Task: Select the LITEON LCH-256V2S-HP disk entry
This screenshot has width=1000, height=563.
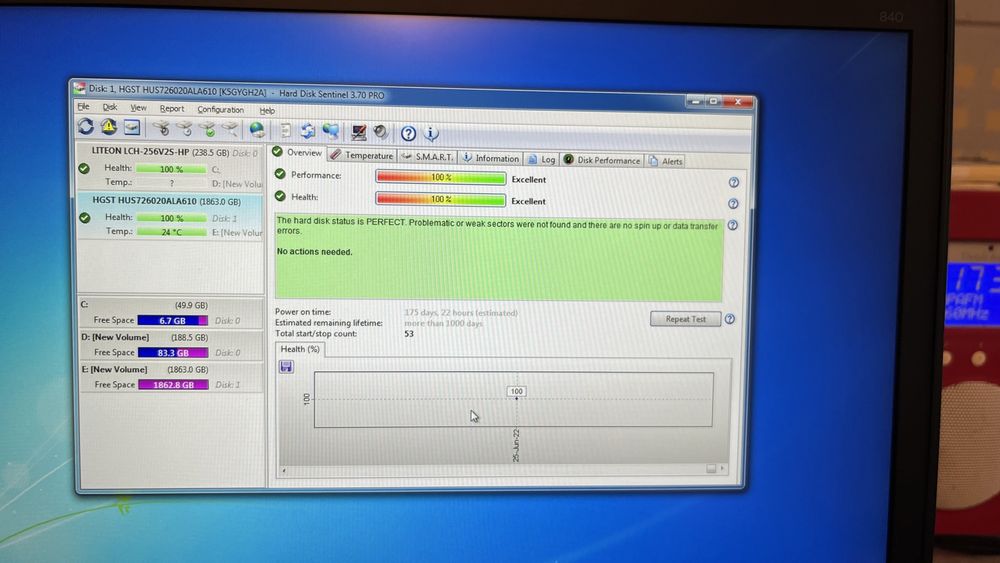Action: tap(170, 167)
